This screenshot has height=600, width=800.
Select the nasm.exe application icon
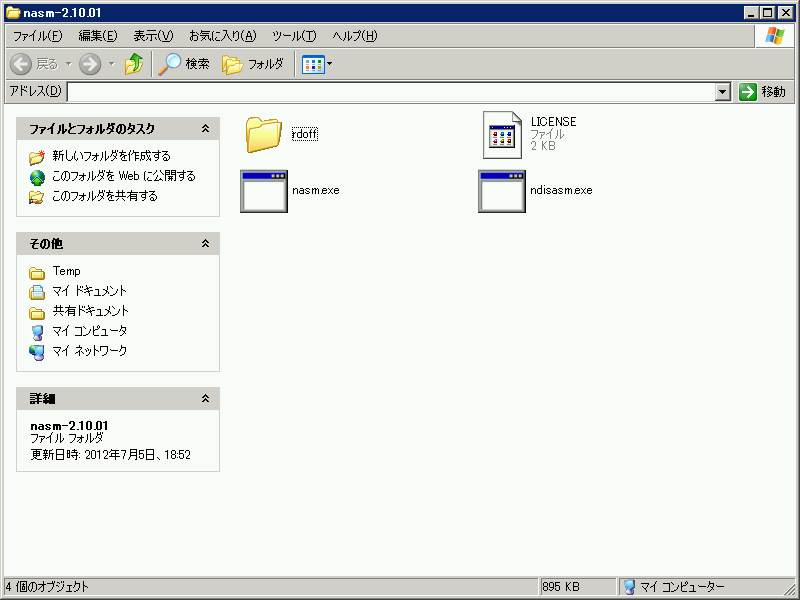click(x=264, y=191)
